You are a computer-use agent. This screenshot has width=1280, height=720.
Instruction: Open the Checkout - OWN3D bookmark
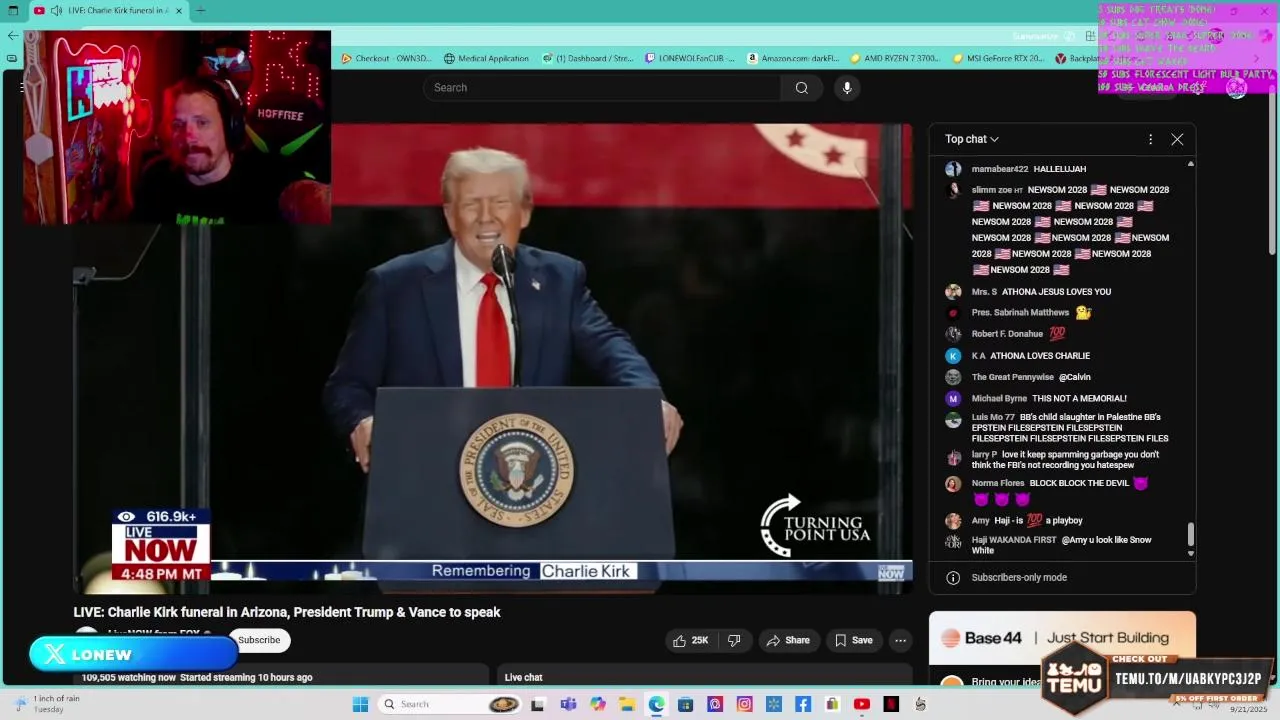(386, 58)
